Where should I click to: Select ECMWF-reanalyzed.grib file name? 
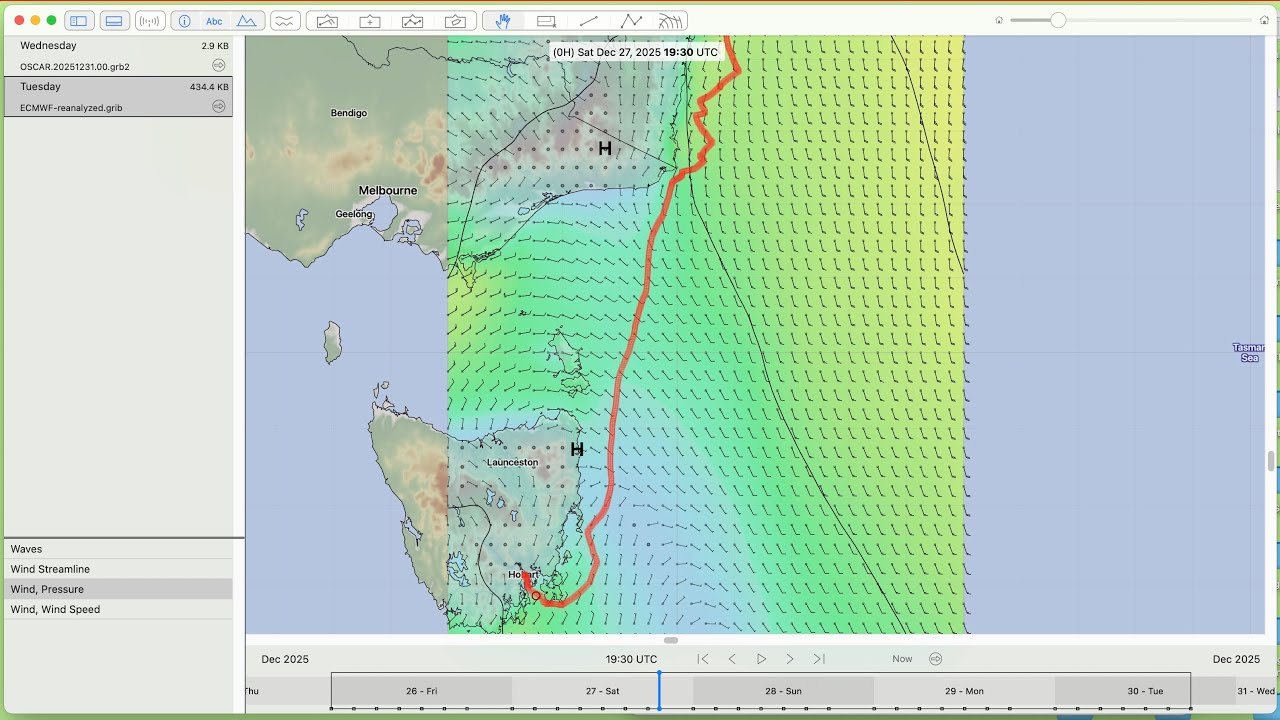[71, 107]
